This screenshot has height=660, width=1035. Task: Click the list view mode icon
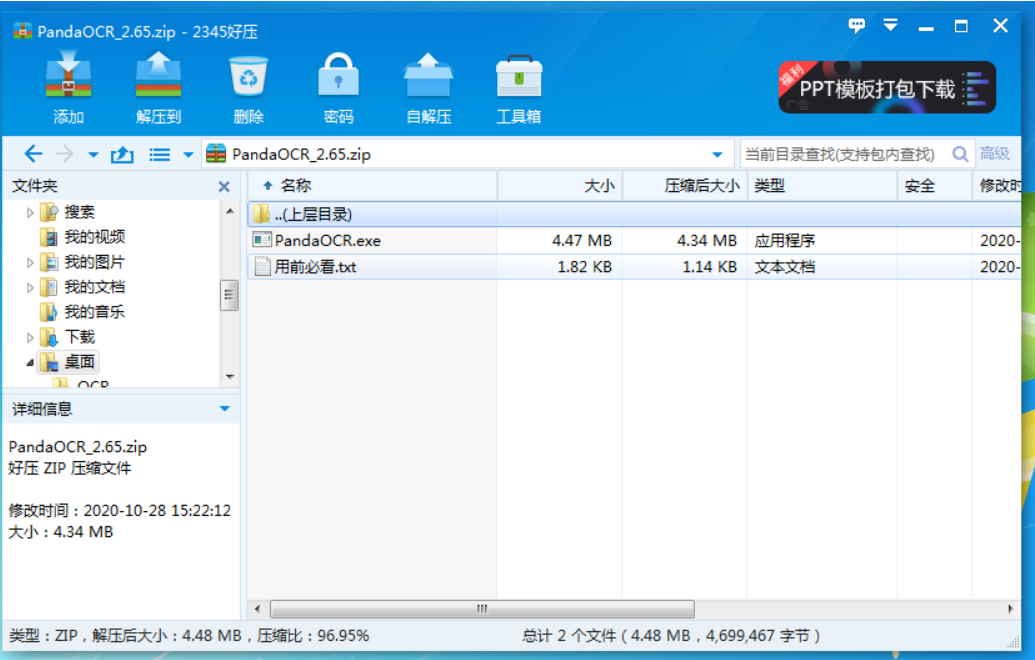(x=160, y=154)
